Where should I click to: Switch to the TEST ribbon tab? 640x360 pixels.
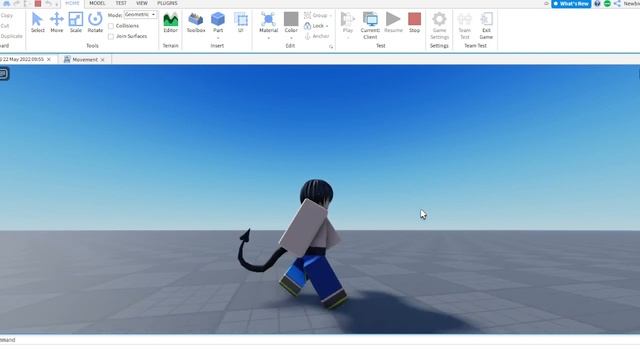(121, 3)
